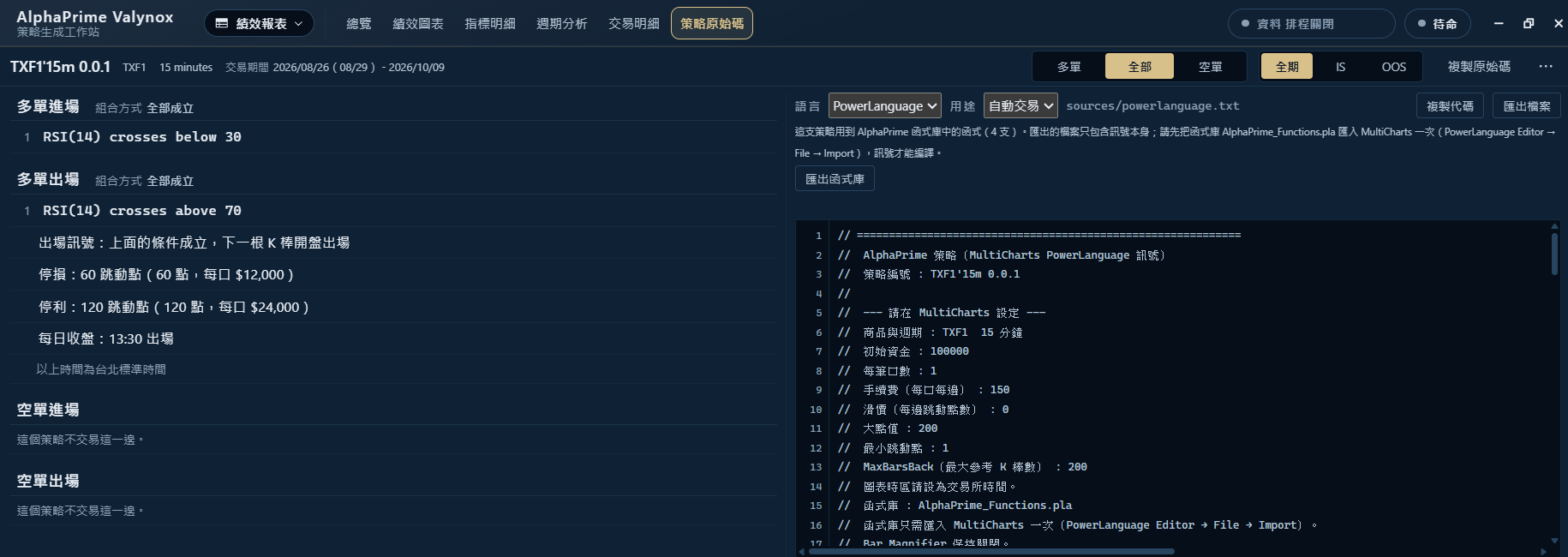Open the 語言 PowerLanguage dropdown
Image resolution: width=1568 pixels, height=557 pixels.
(885, 105)
